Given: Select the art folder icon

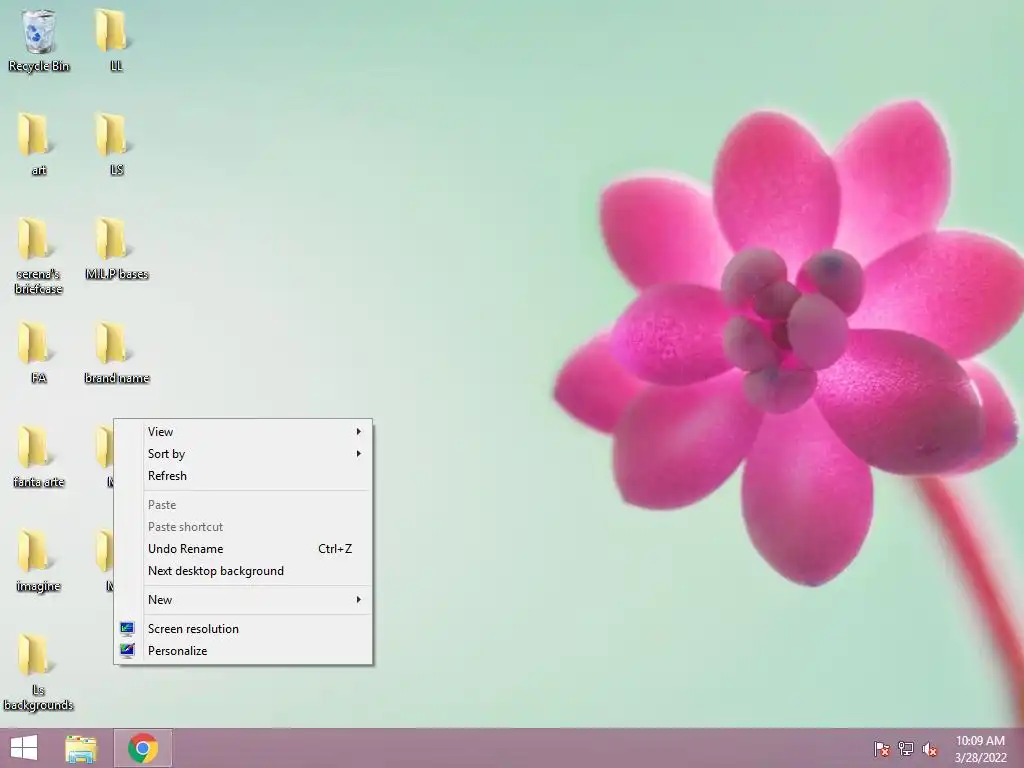Looking at the screenshot, I should pos(39,144).
